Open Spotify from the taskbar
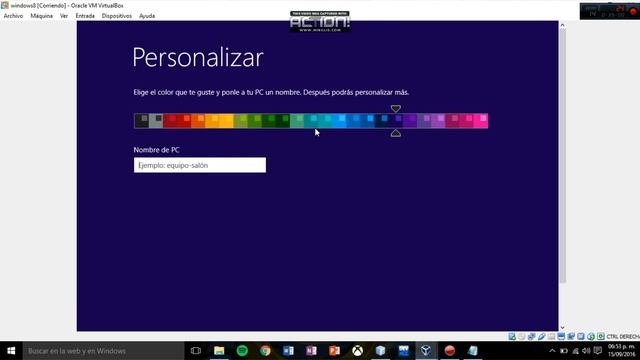 tap(242, 351)
